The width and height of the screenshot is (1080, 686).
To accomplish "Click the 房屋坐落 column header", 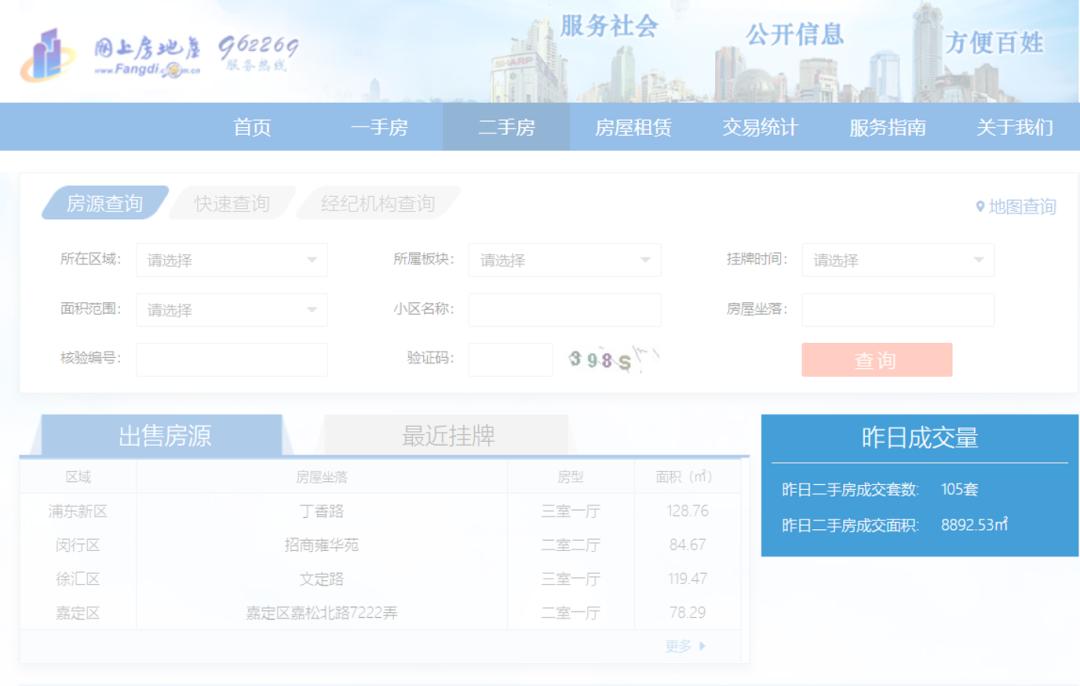I will click(322, 477).
